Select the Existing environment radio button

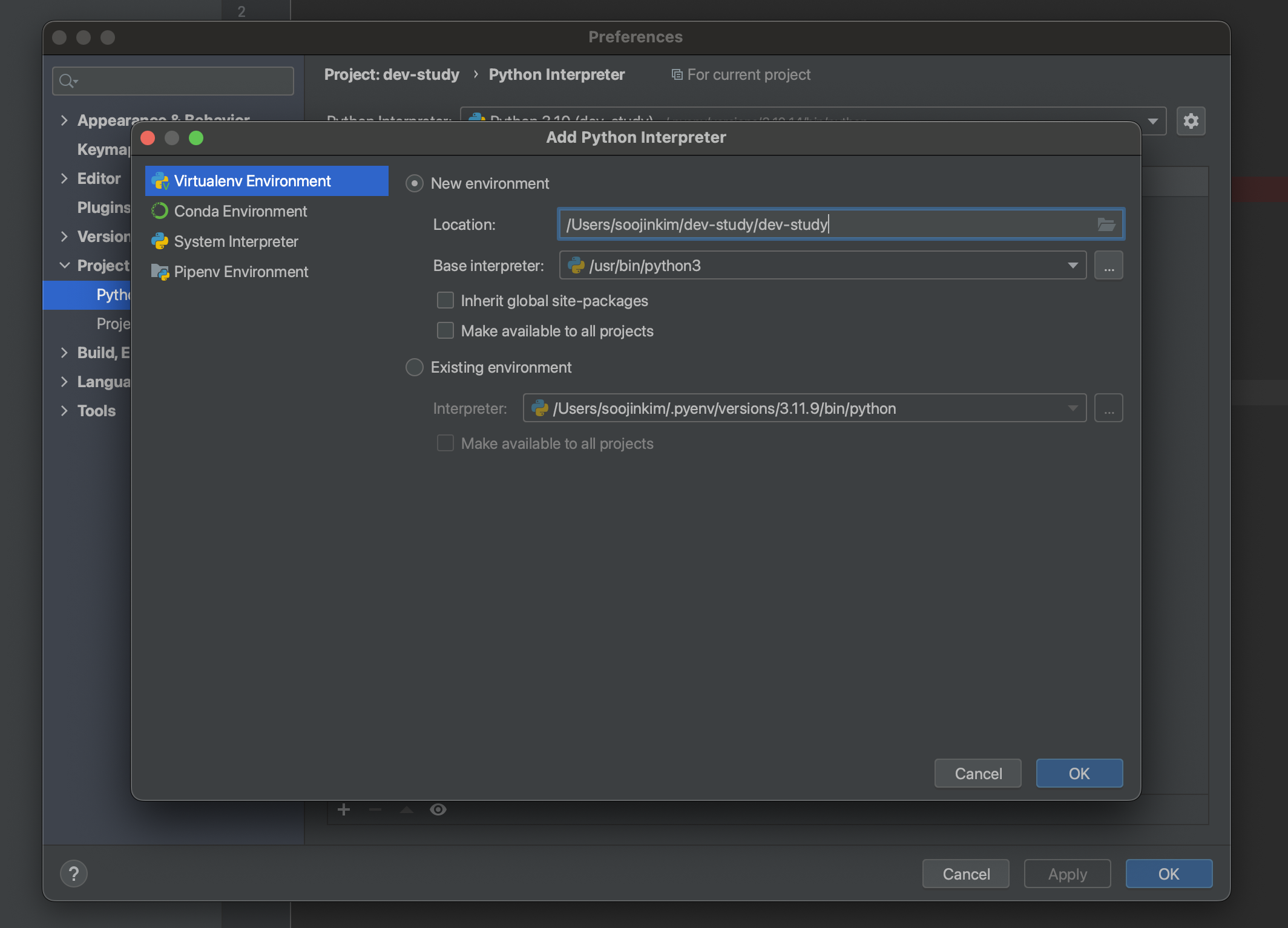coord(415,367)
